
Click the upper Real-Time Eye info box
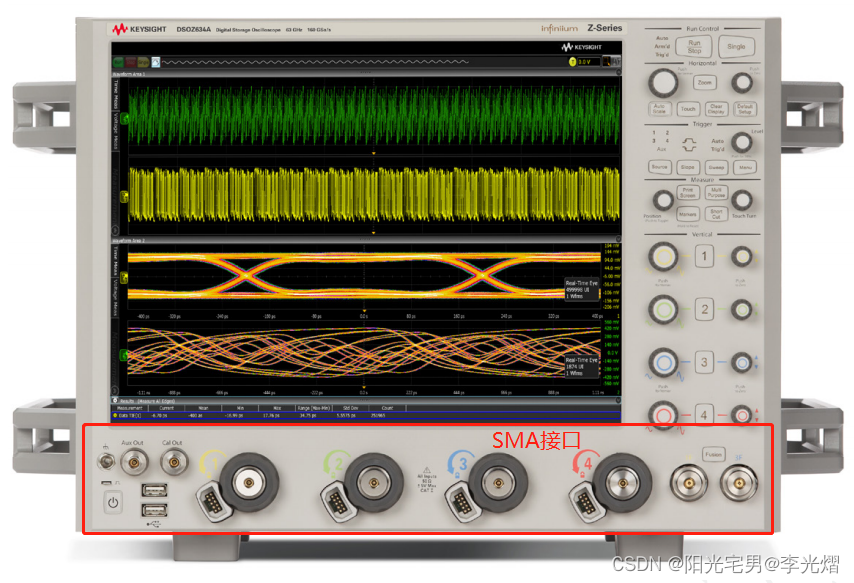(582, 290)
